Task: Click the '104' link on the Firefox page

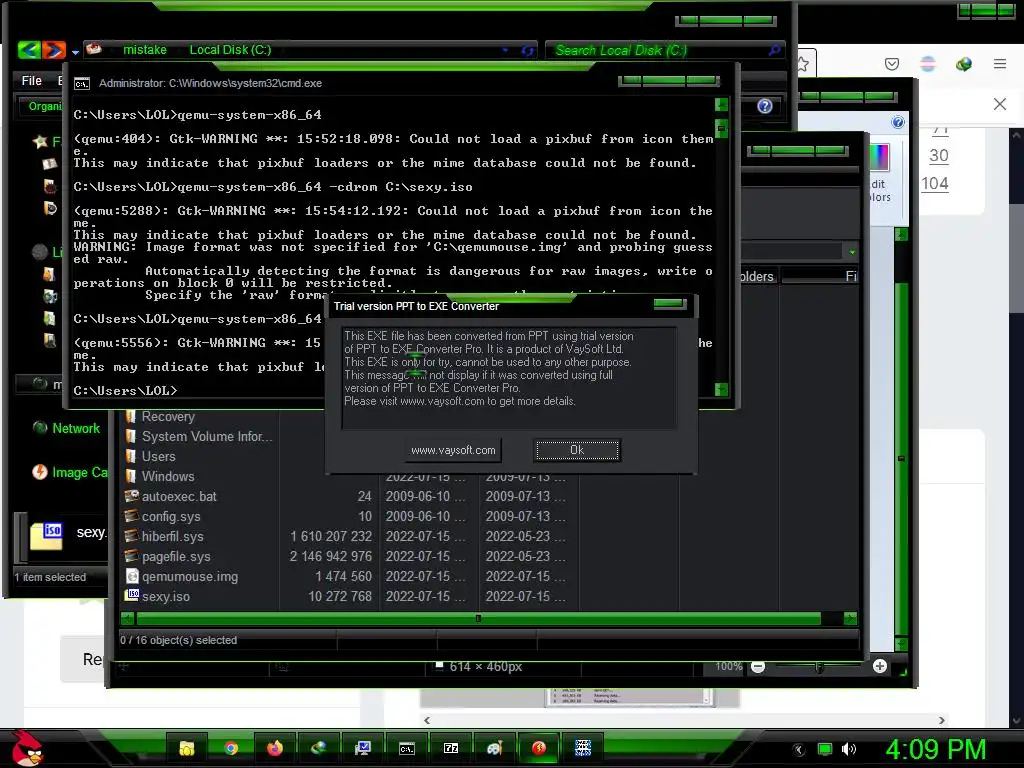Action: [935, 184]
